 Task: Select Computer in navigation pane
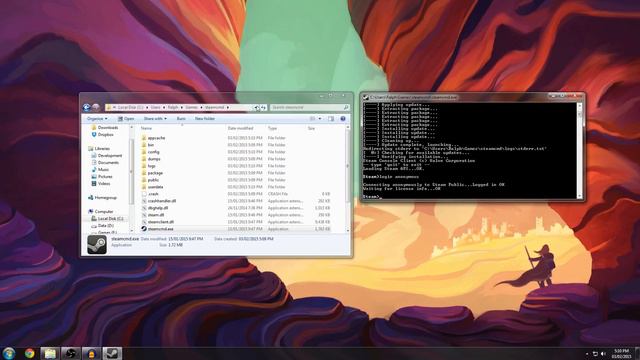(100, 211)
